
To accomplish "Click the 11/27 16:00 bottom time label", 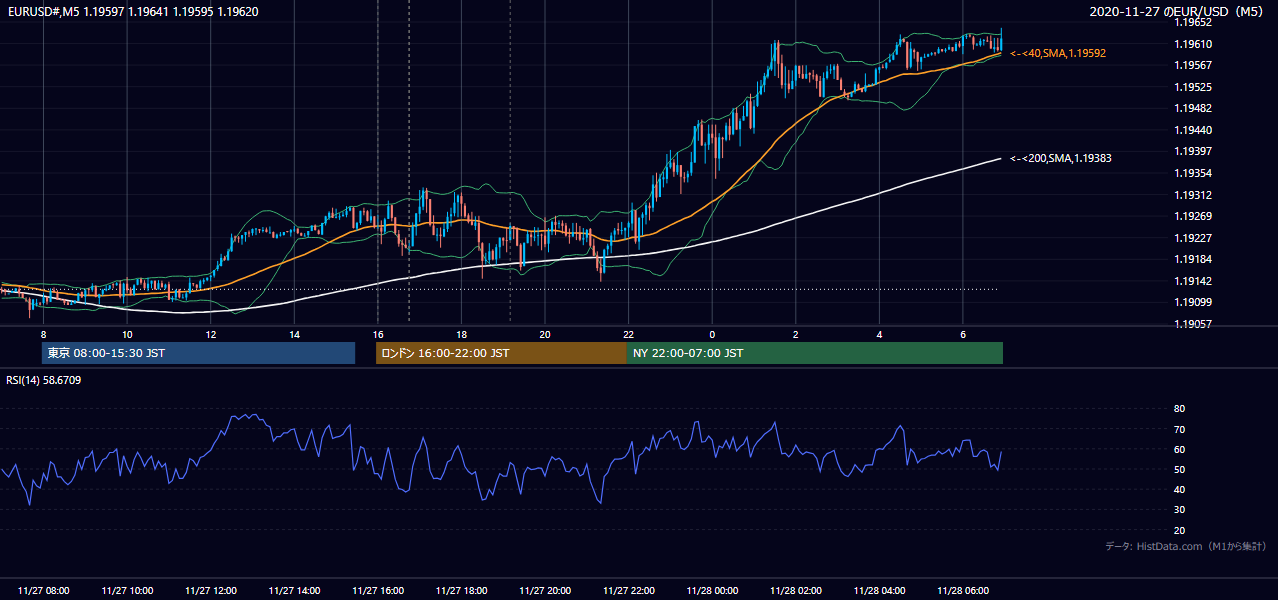I will (x=378, y=591).
